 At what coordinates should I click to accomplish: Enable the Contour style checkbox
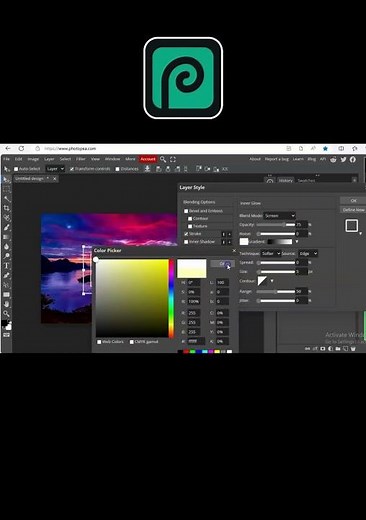pos(190,219)
